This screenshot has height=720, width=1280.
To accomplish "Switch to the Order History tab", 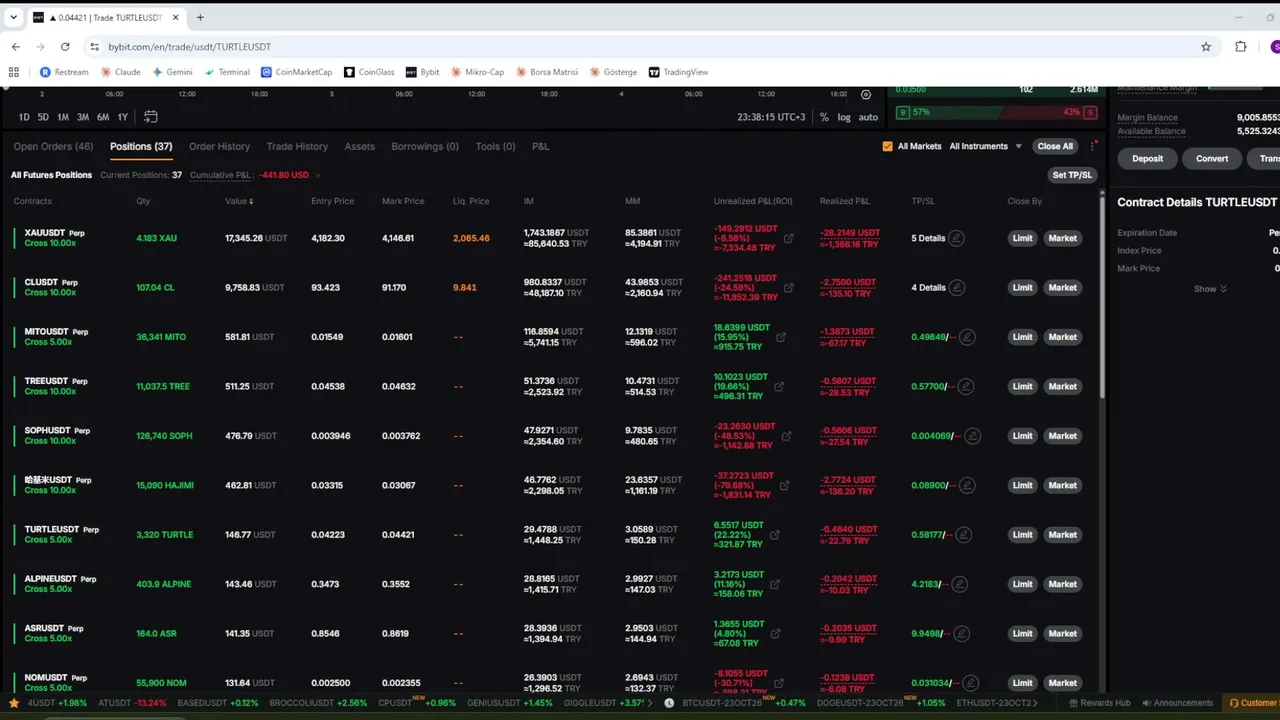I will click(x=219, y=146).
